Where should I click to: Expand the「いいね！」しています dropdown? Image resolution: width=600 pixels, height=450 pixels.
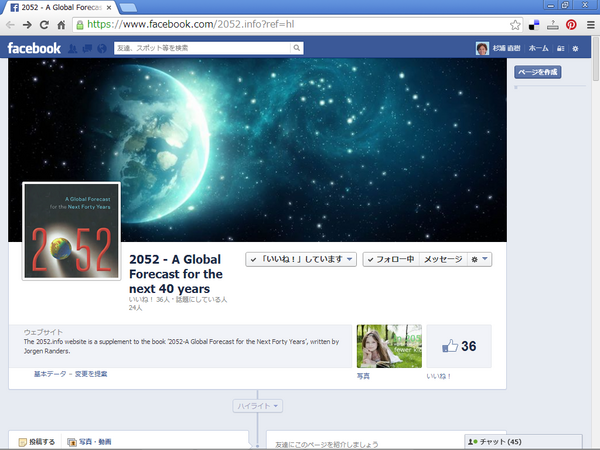[x=301, y=259]
